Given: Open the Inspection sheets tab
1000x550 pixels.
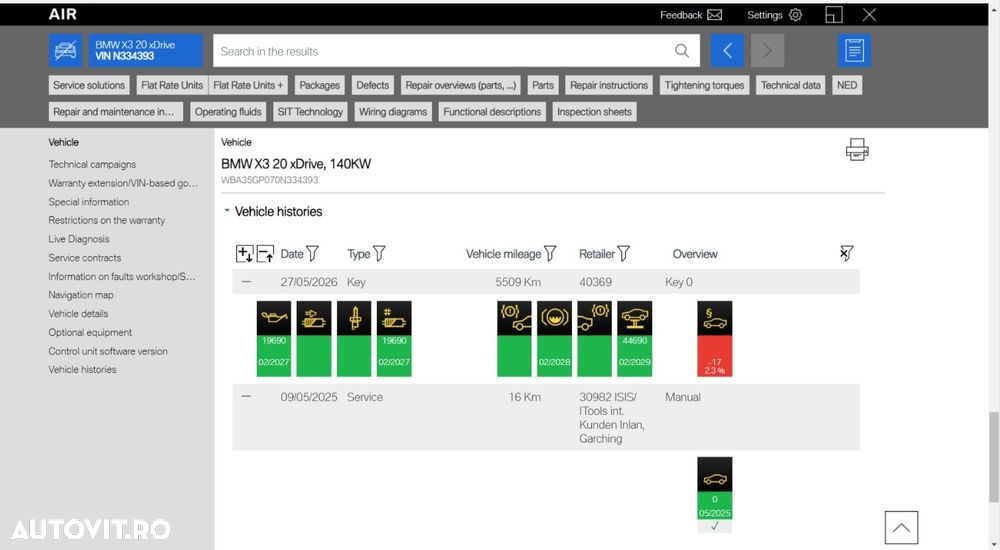Looking at the screenshot, I should 594,112.
